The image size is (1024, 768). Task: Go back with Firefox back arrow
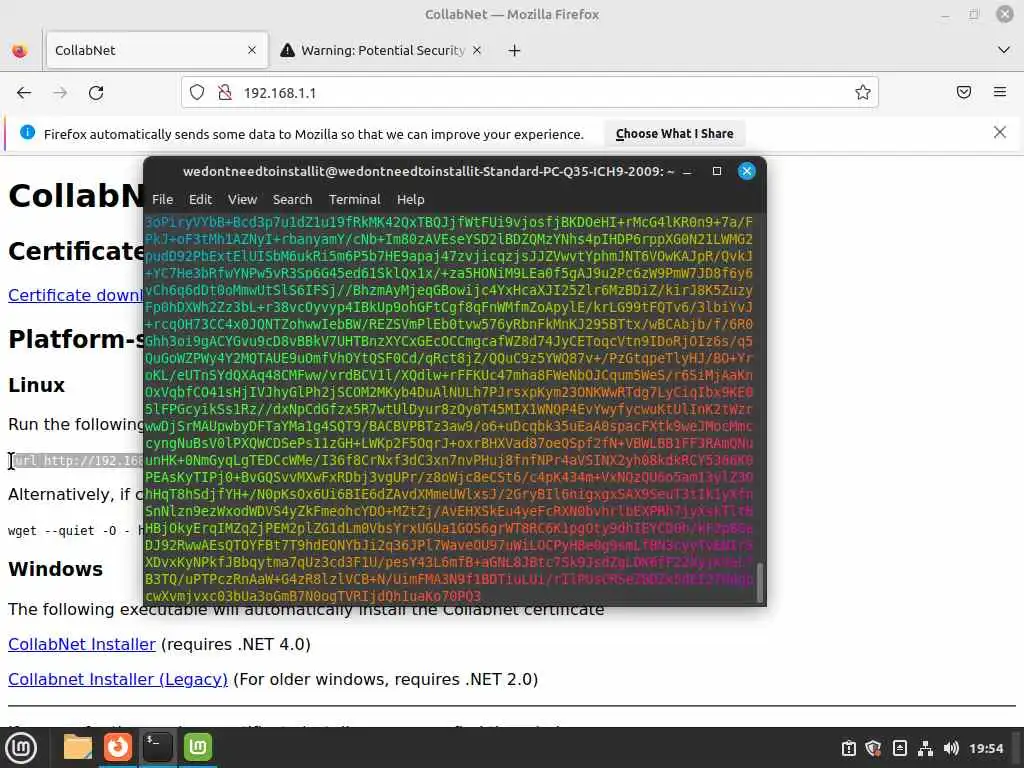(x=24, y=93)
